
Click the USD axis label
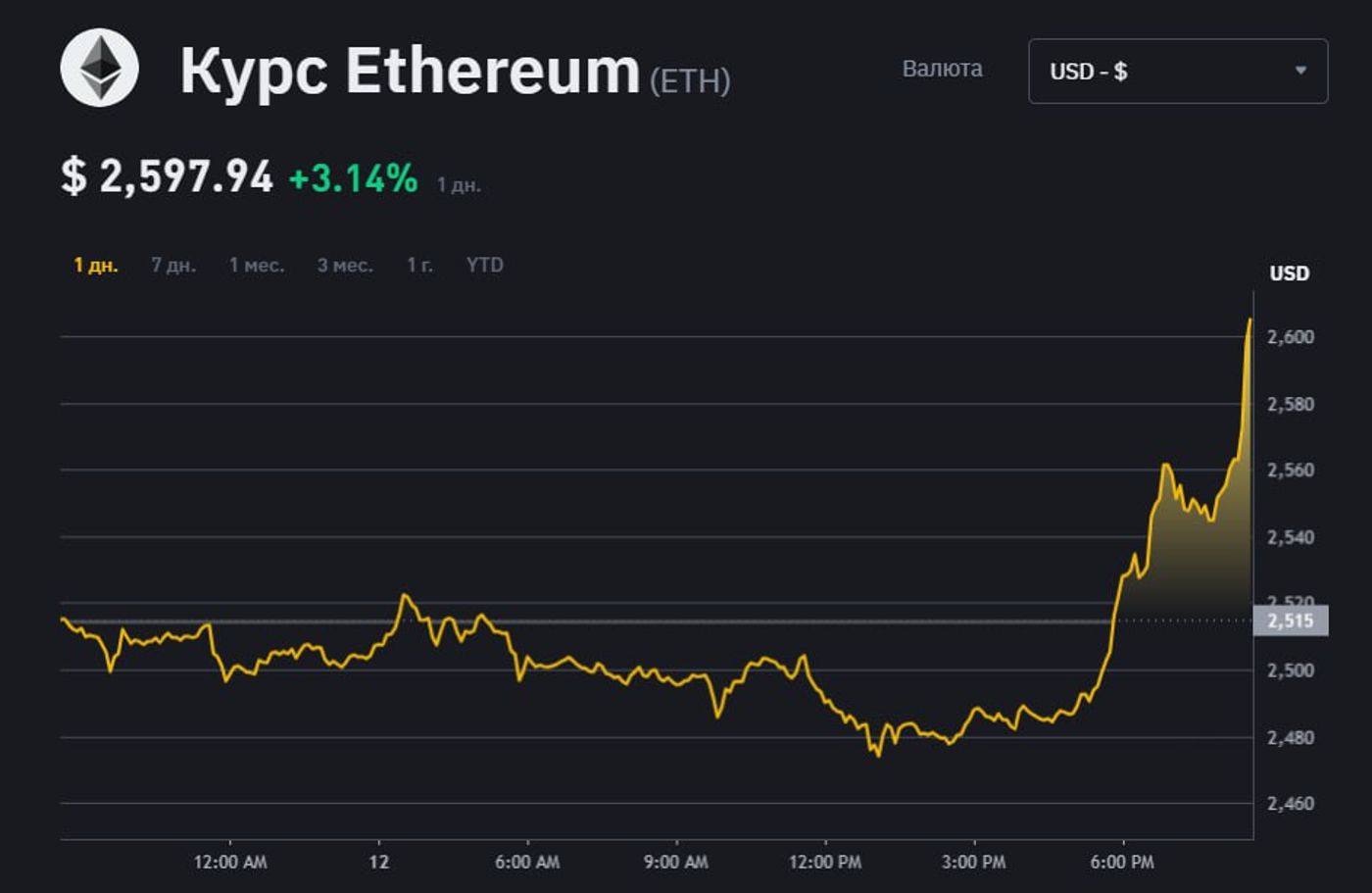(1289, 273)
